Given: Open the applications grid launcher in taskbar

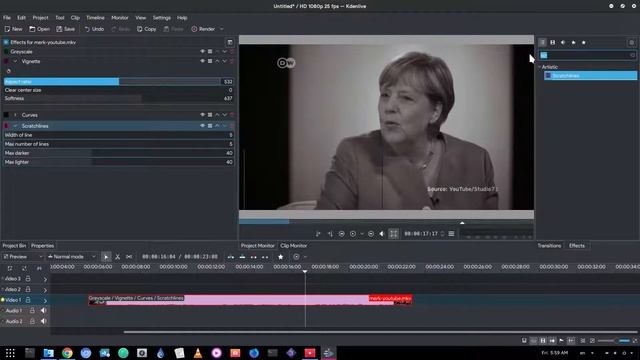Looking at the screenshot, I should 10,353.
